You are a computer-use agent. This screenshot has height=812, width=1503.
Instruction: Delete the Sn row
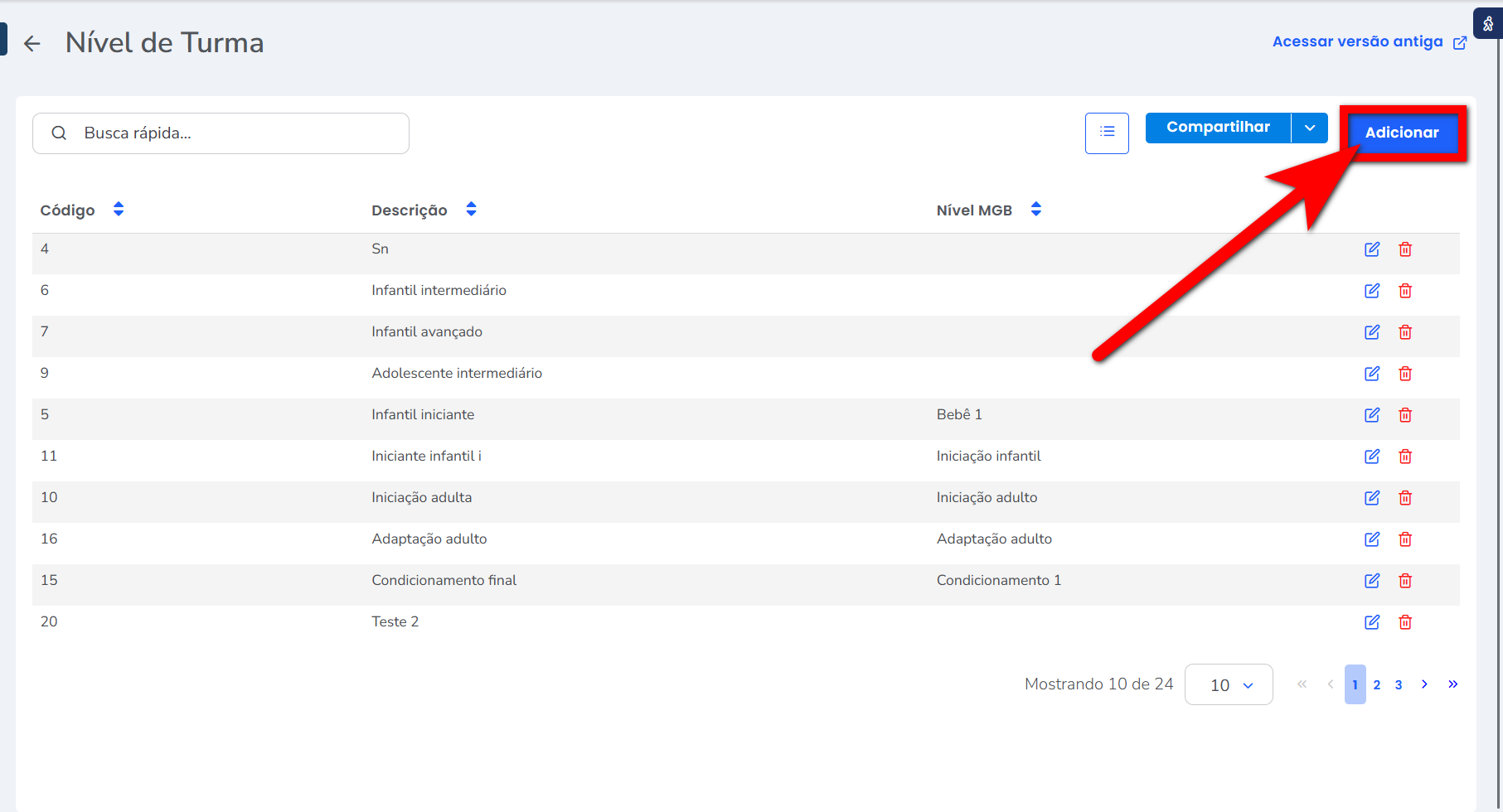pyautogui.click(x=1405, y=249)
